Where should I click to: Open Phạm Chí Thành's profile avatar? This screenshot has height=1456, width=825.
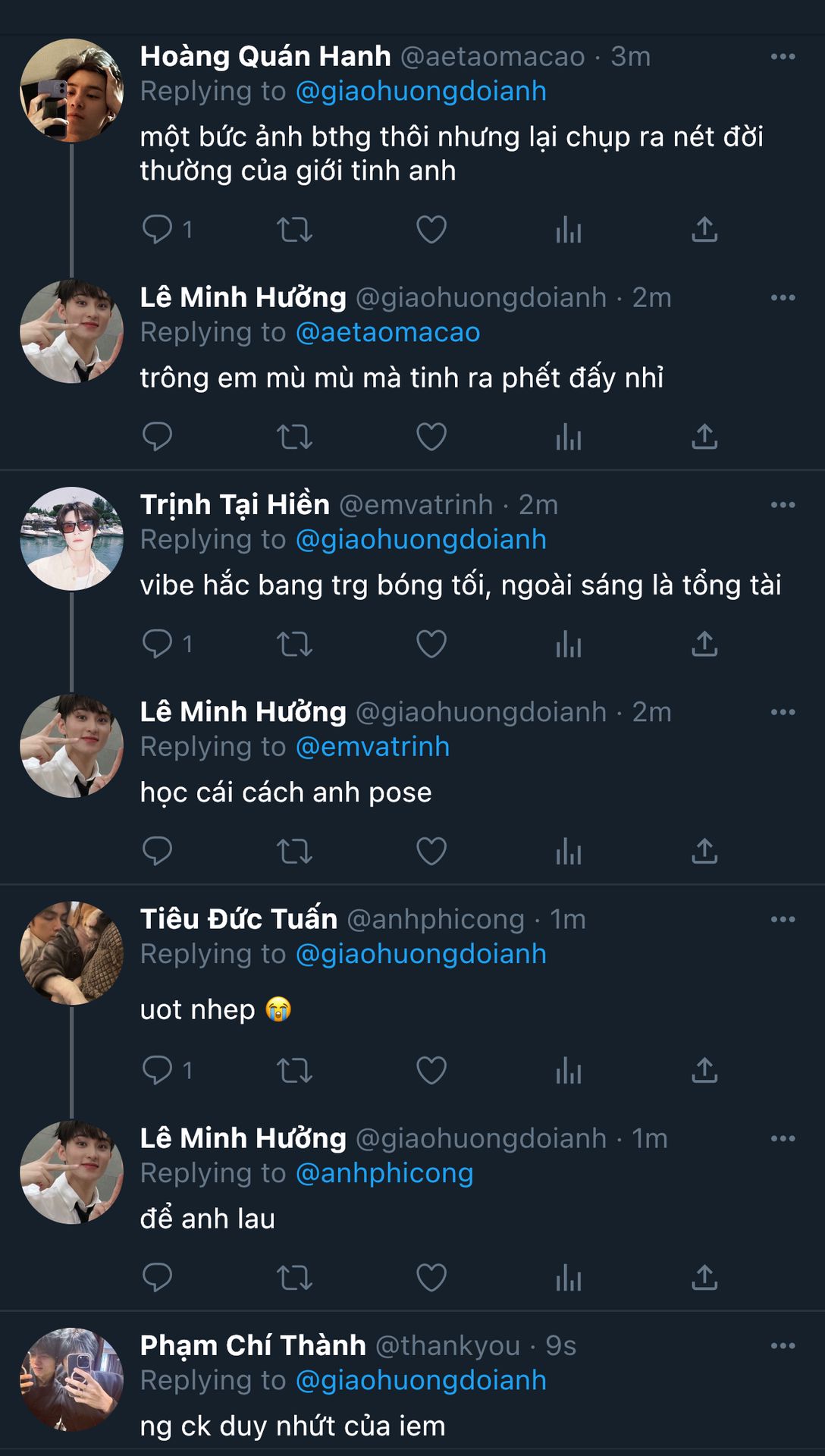(71, 1379)
